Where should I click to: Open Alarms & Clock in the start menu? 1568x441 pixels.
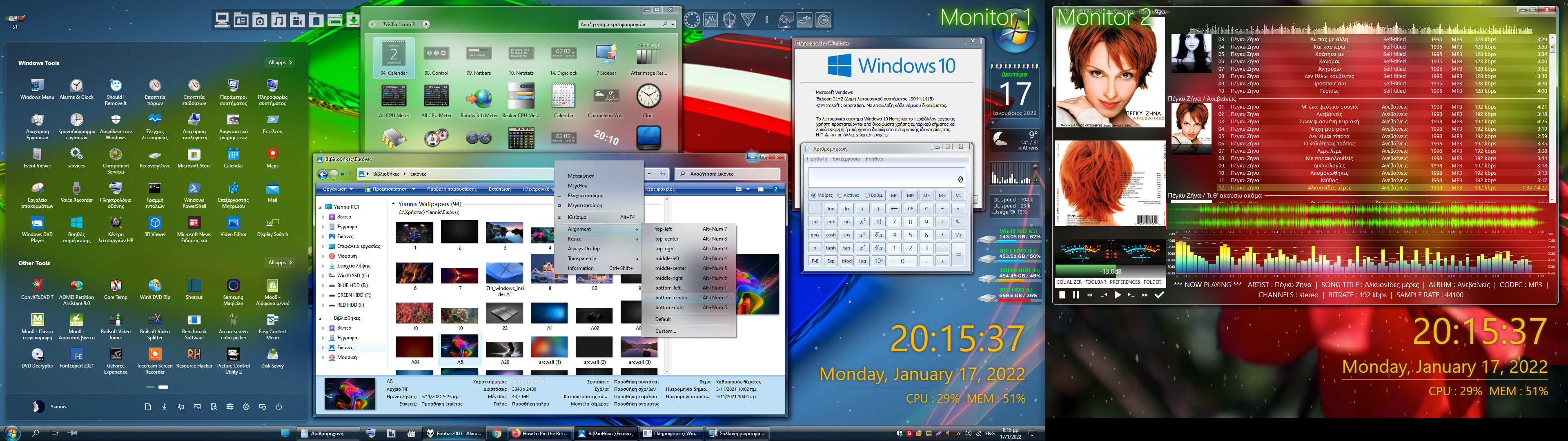coord(77,89)
